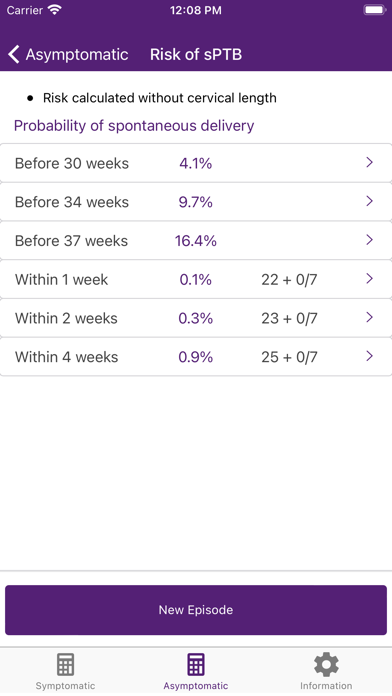Switch to the Symptomatic tab label

click(x=65, y=686)
